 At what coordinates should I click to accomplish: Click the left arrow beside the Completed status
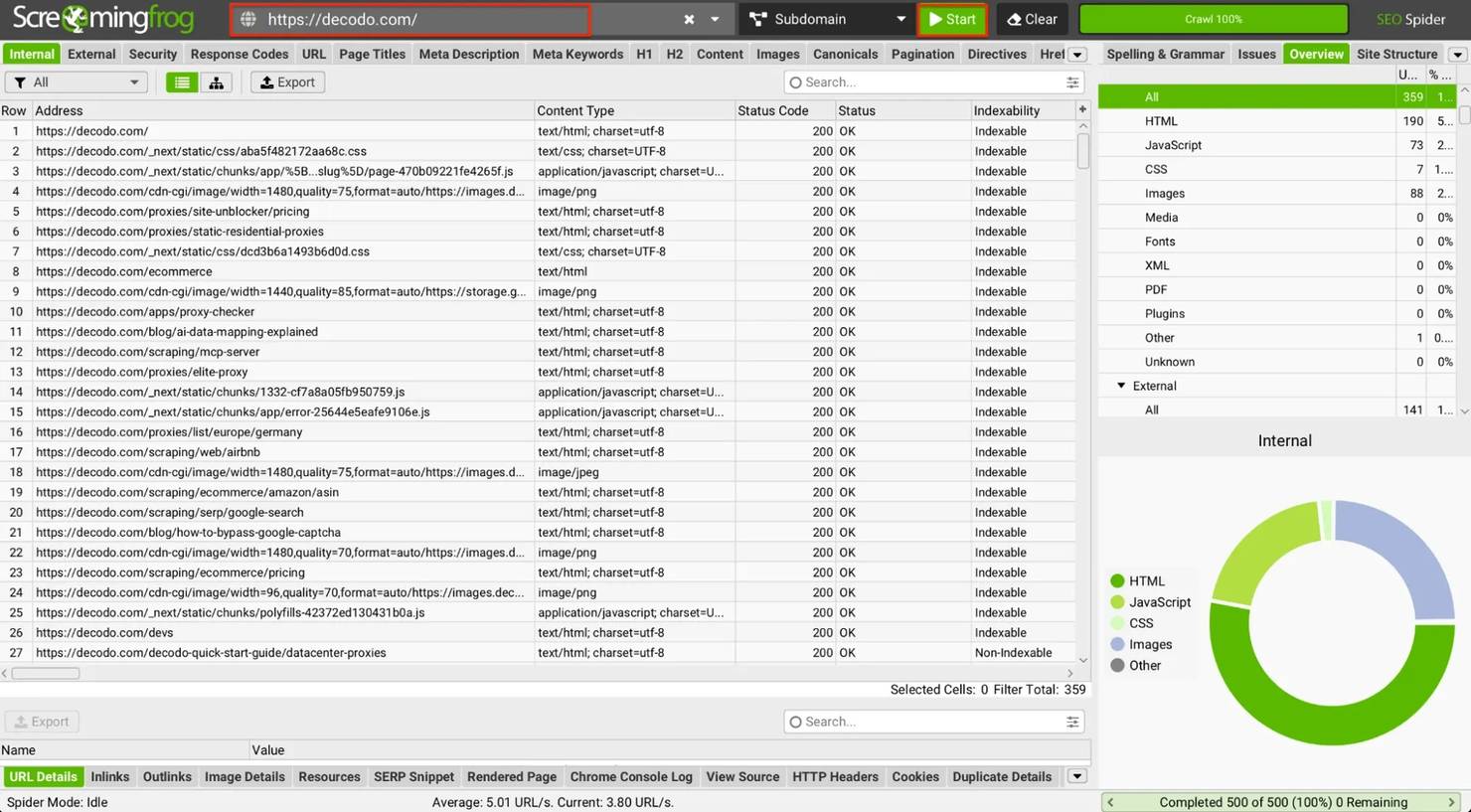pyautogui.click(x=1110, y=802)
